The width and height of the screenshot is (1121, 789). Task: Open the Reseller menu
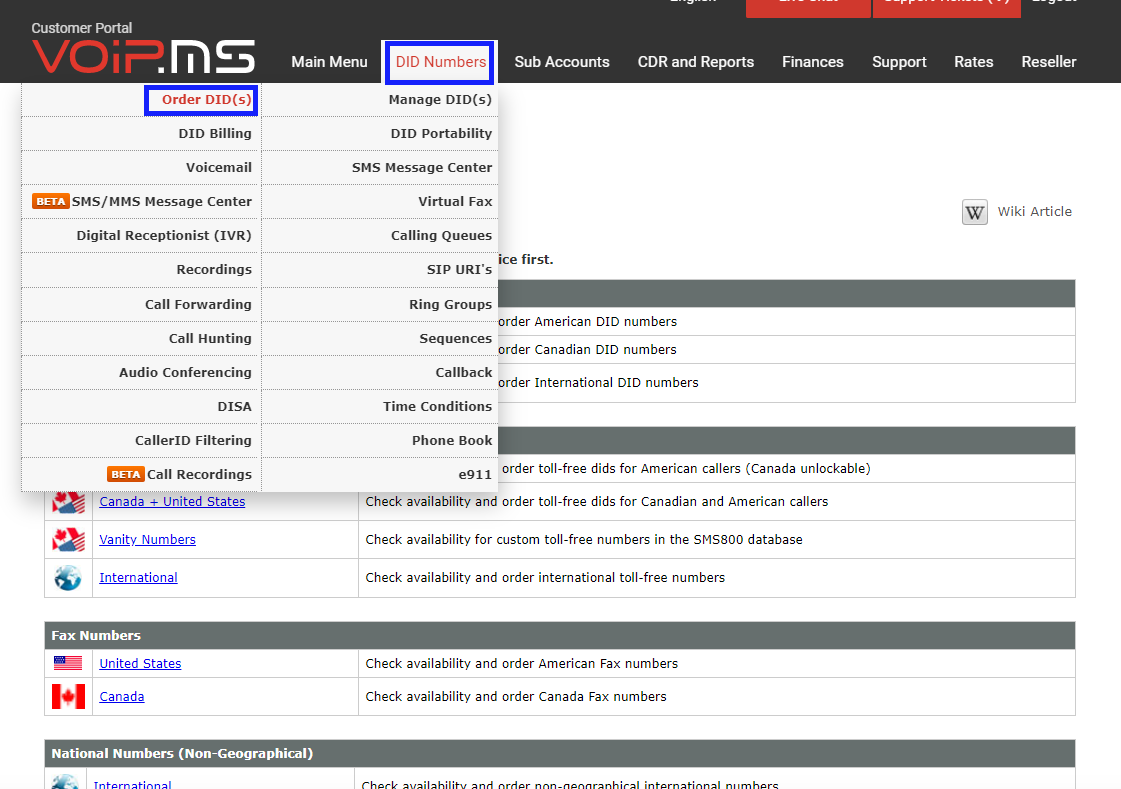tap(1049, 62)
